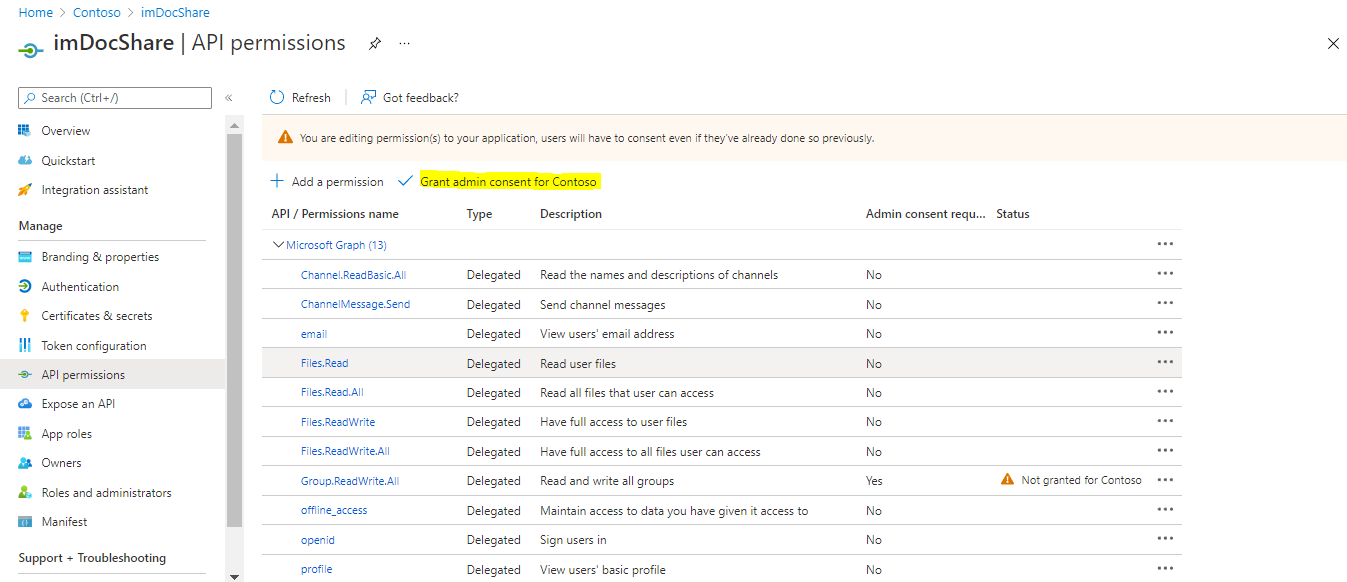This screenshot has width=1347, height=582.
Task: Open the Group.ReadWrite.All permission link
Action: click(350, 481)
